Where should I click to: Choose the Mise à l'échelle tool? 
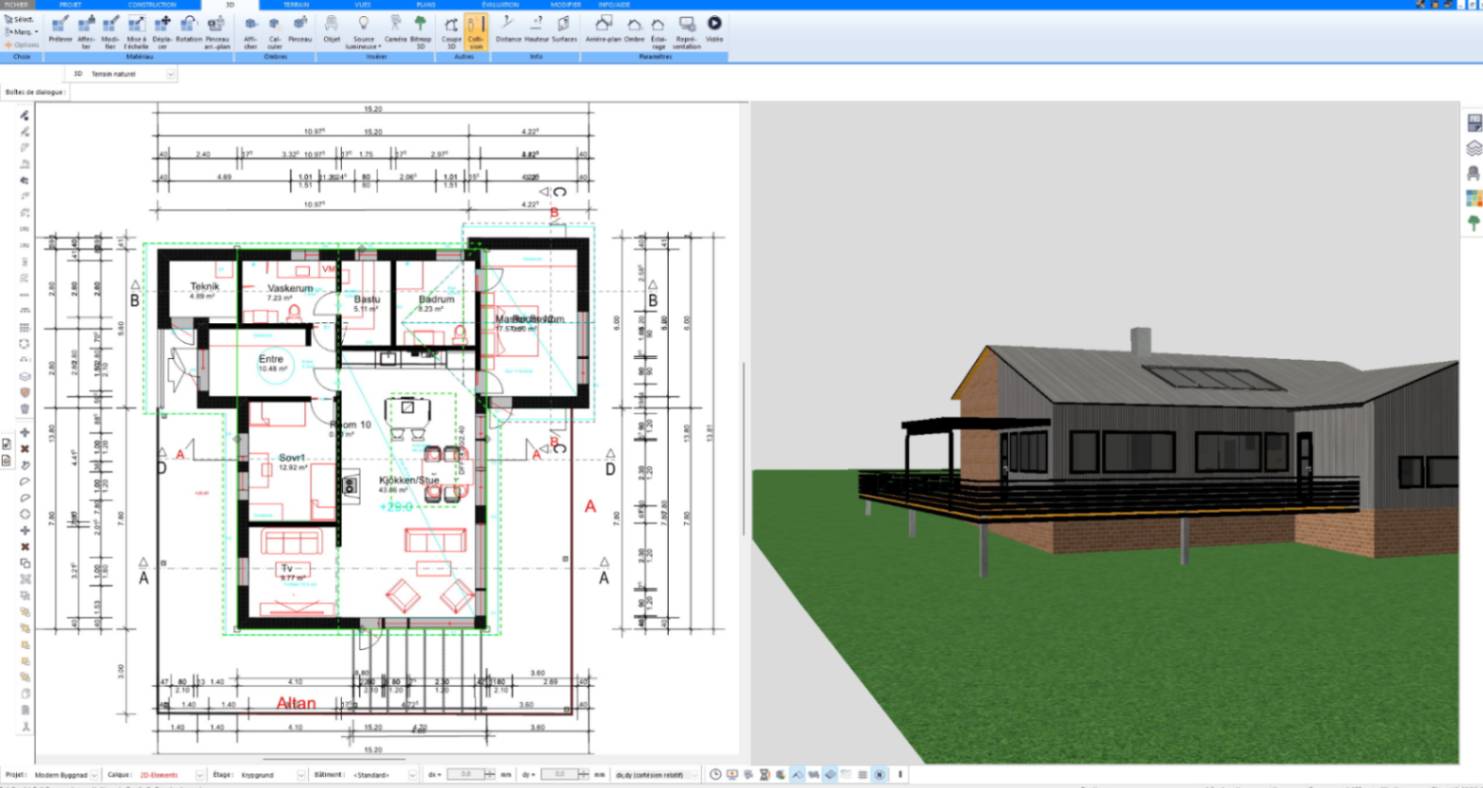pyautogui.click(x=136, y=31)
